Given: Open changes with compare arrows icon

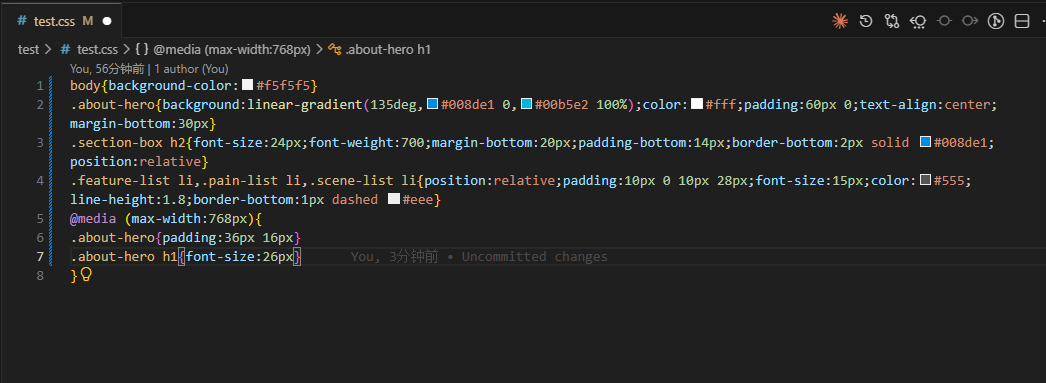Looking at the screenshot, I should tap(892, 21).
